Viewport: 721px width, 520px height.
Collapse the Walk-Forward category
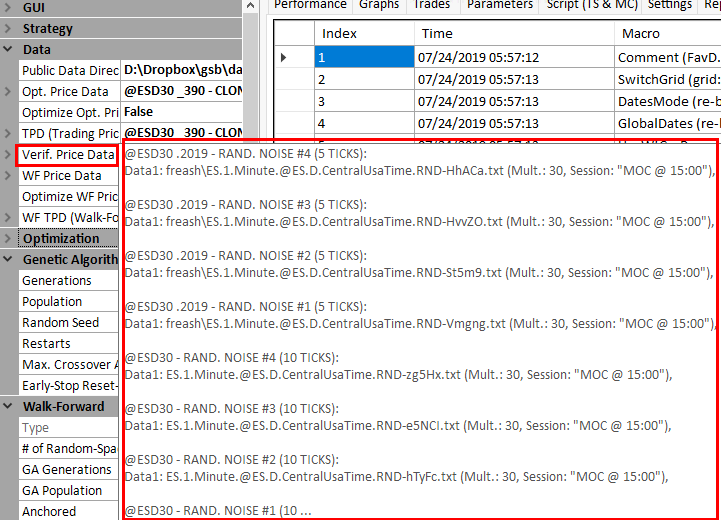9,407
